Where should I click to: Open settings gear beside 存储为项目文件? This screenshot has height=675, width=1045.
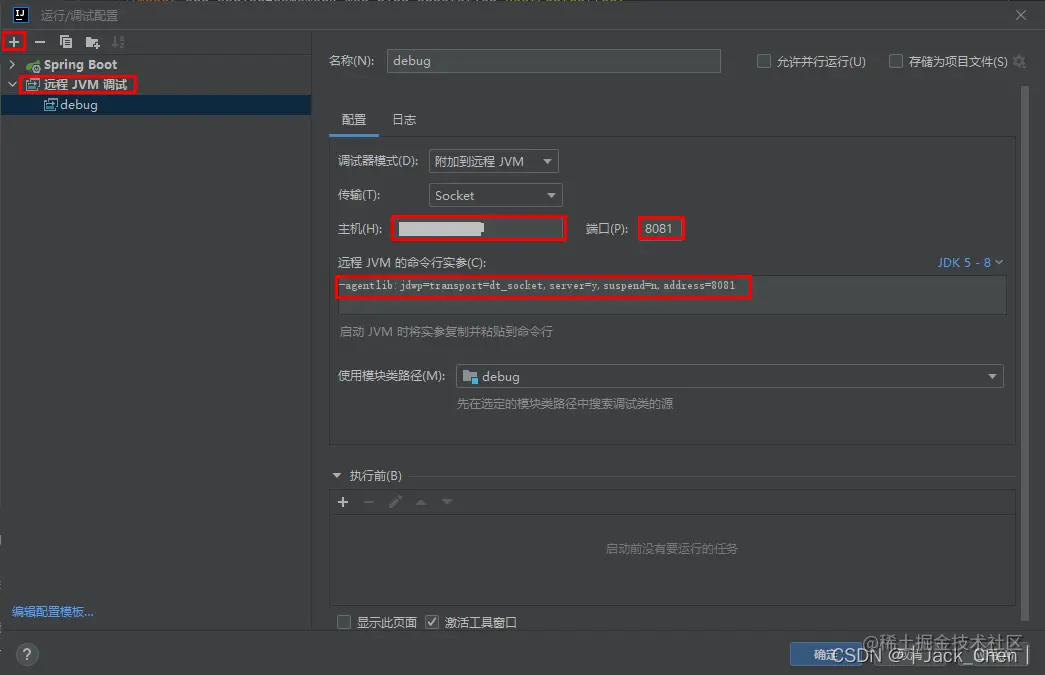1019,61
